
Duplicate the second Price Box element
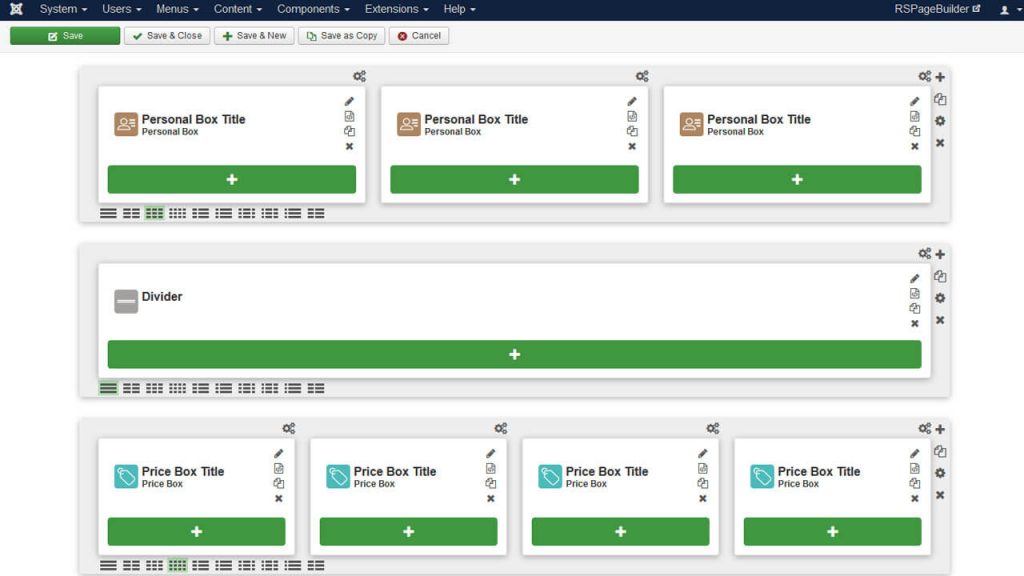coord(490,483)
